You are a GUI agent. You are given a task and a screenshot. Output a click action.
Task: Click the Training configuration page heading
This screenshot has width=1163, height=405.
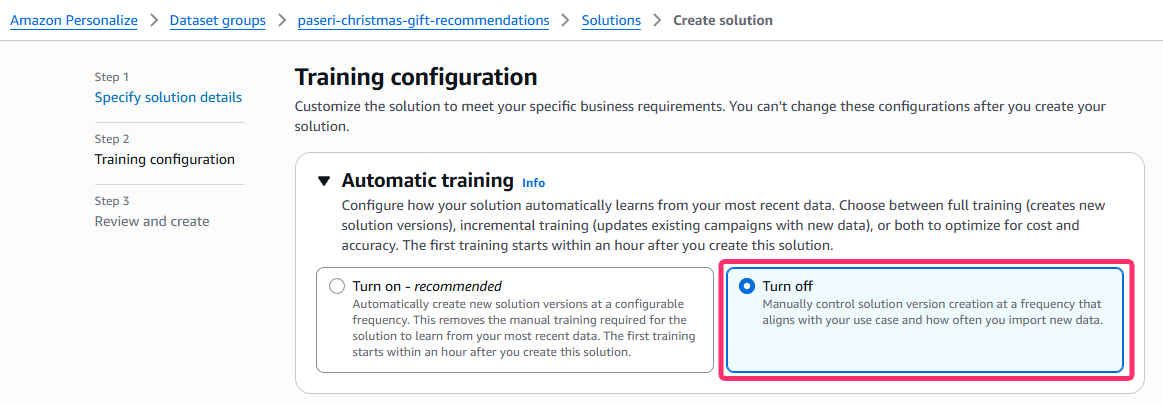pyautogui.click(x=416, y=77)
